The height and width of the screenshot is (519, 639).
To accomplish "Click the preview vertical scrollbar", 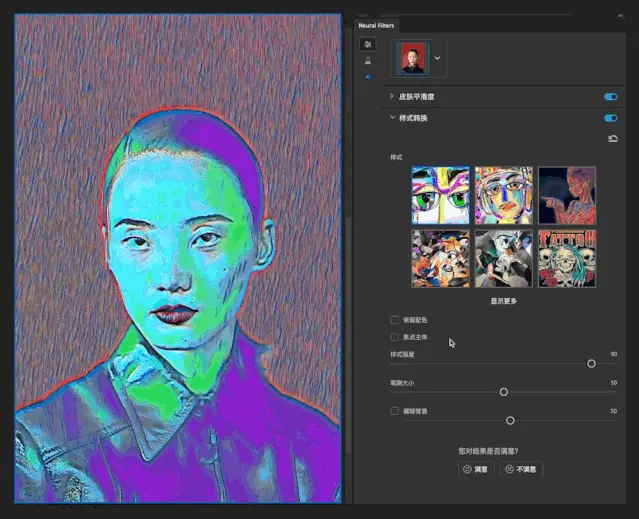I will coord(348,336).
